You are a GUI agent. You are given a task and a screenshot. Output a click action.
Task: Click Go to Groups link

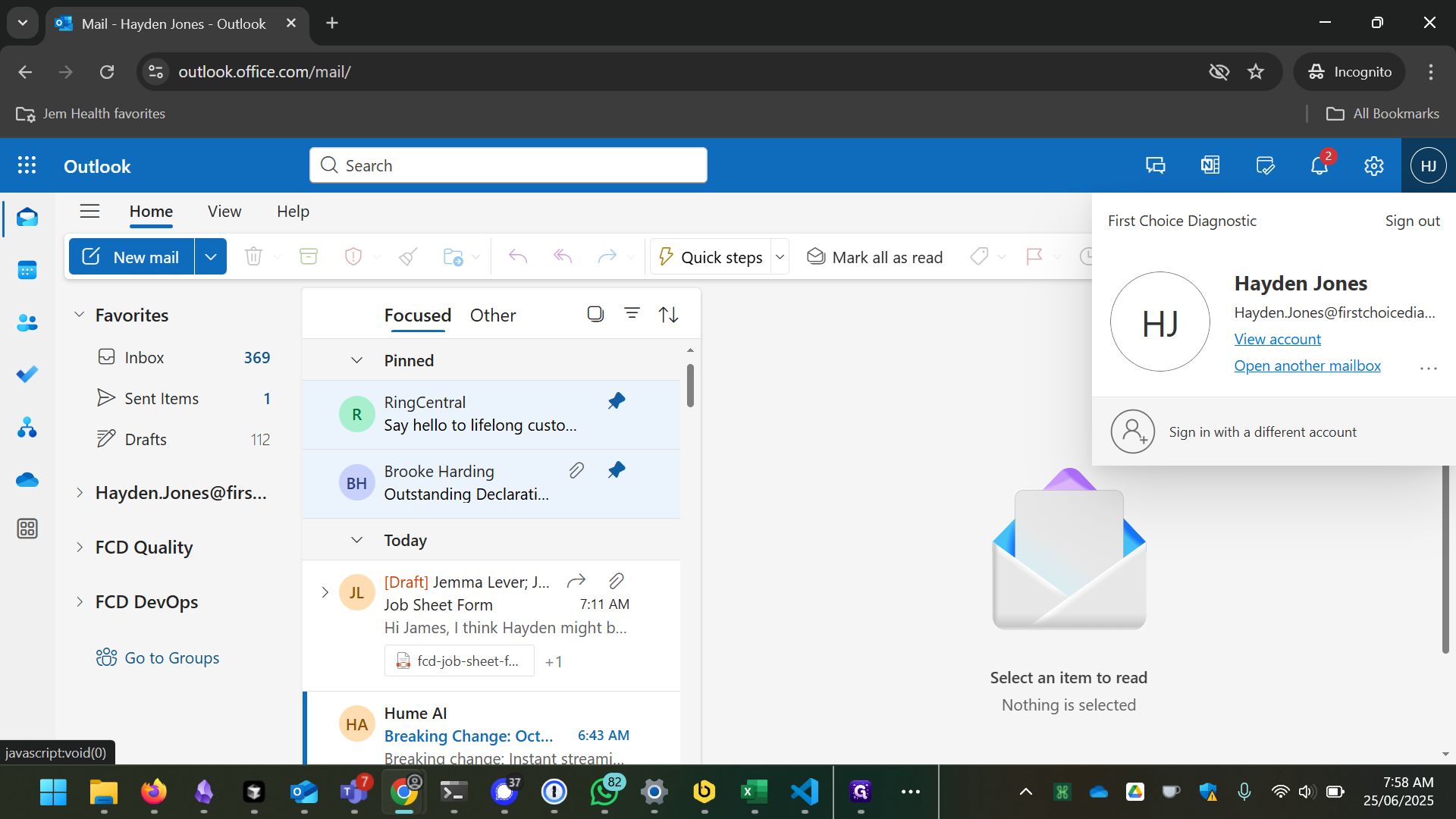point(171,657)
